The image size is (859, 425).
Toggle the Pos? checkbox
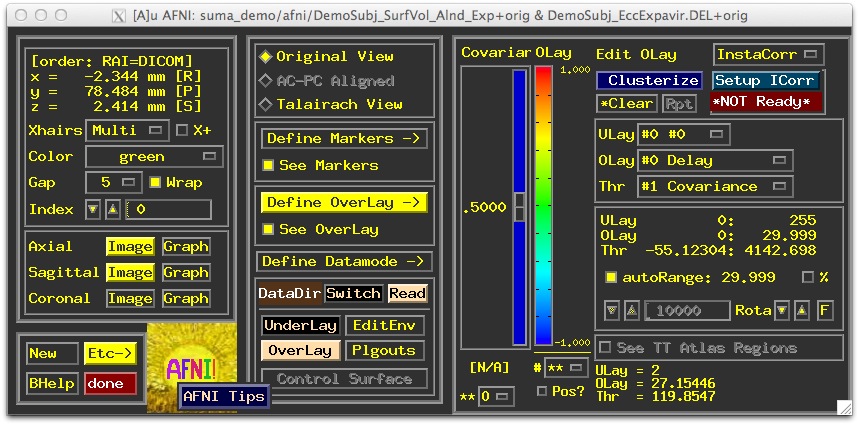pyautogui.click(x=542, y=391)
